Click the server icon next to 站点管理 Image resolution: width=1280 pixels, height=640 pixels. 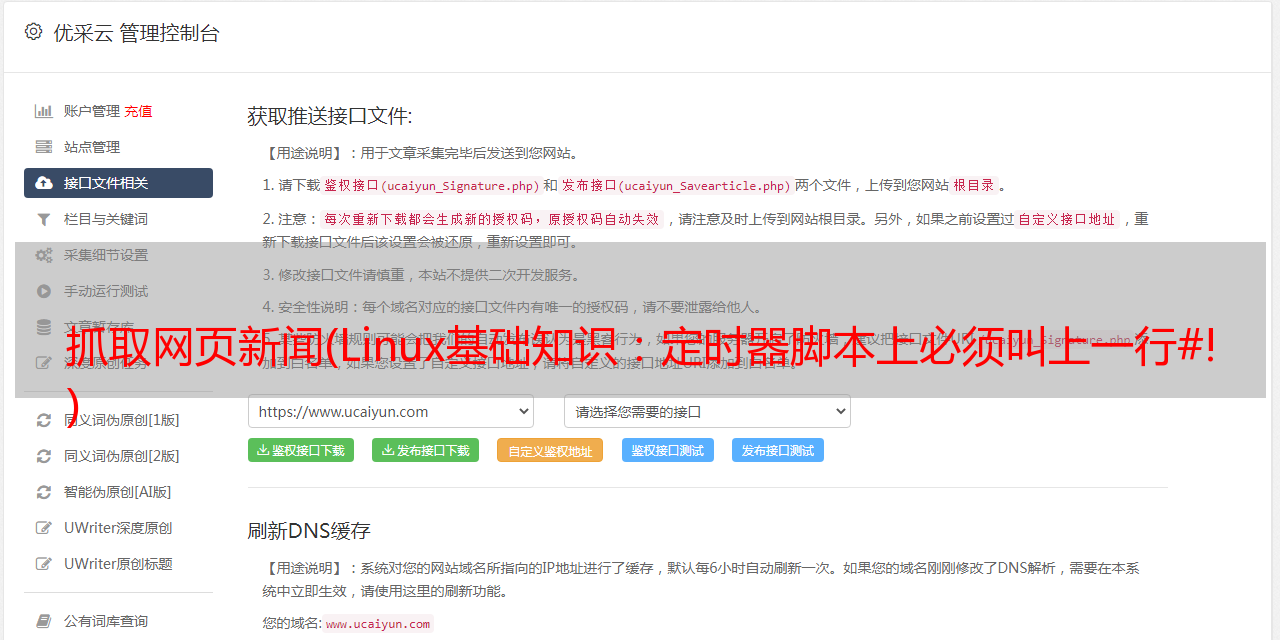click(x=44, y=147)
